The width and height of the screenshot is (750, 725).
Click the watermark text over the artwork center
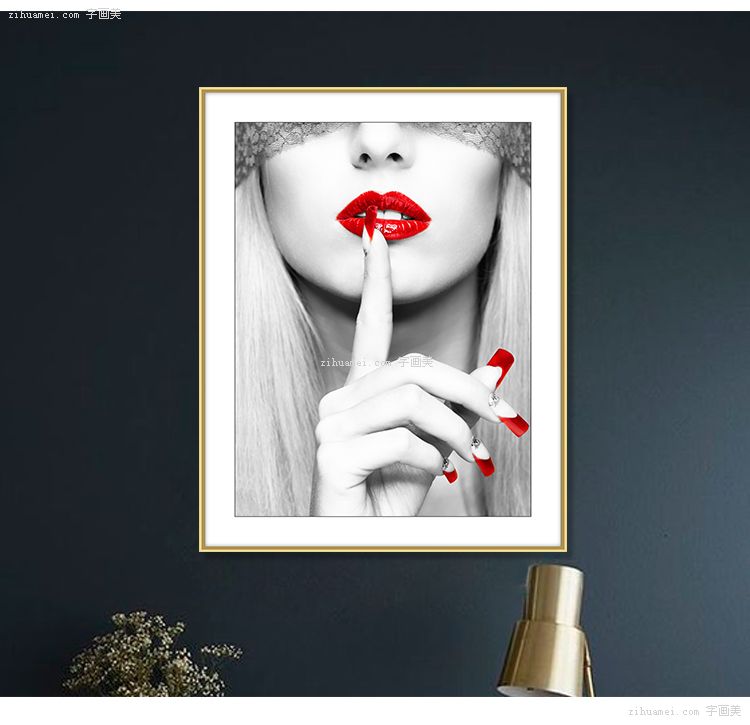[377, 362]
